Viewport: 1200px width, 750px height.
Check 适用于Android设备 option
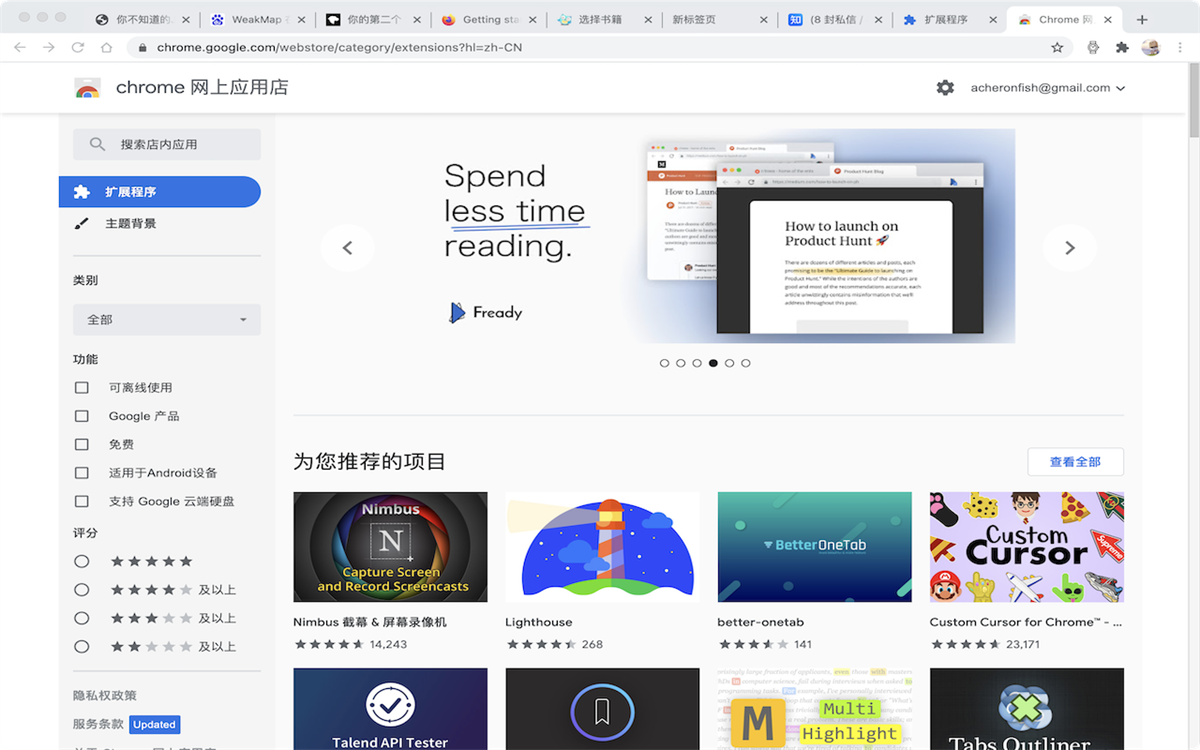tap(82, 473)
